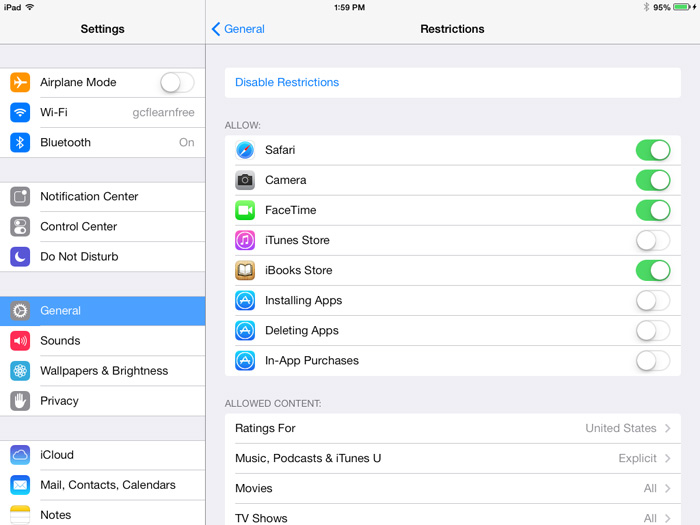Screen dimensions: 700x525
Task: Tap the Bluetooth icon in sidebar
Action: (x=20, y=142)
